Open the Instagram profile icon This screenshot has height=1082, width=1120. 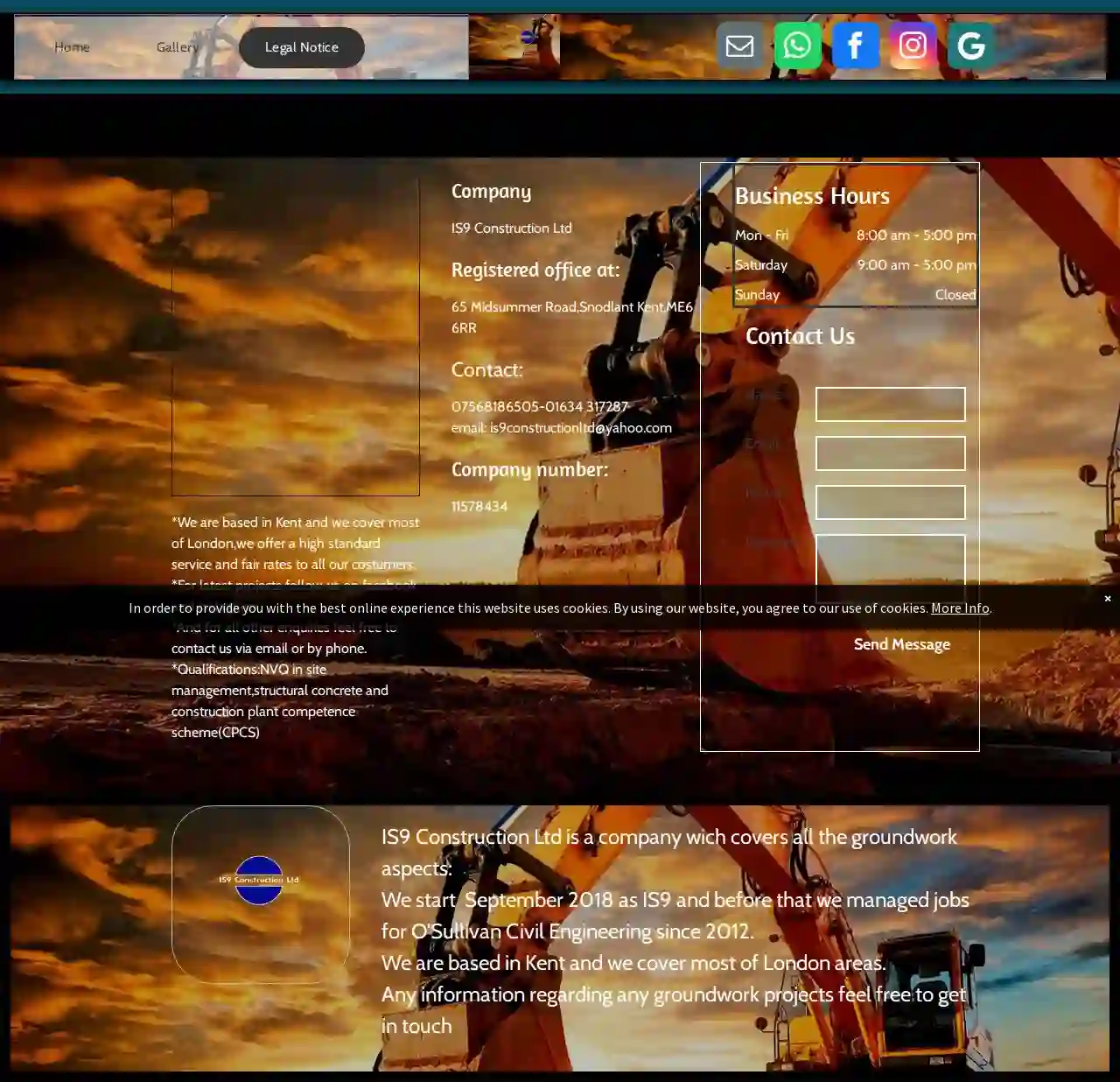913,46
